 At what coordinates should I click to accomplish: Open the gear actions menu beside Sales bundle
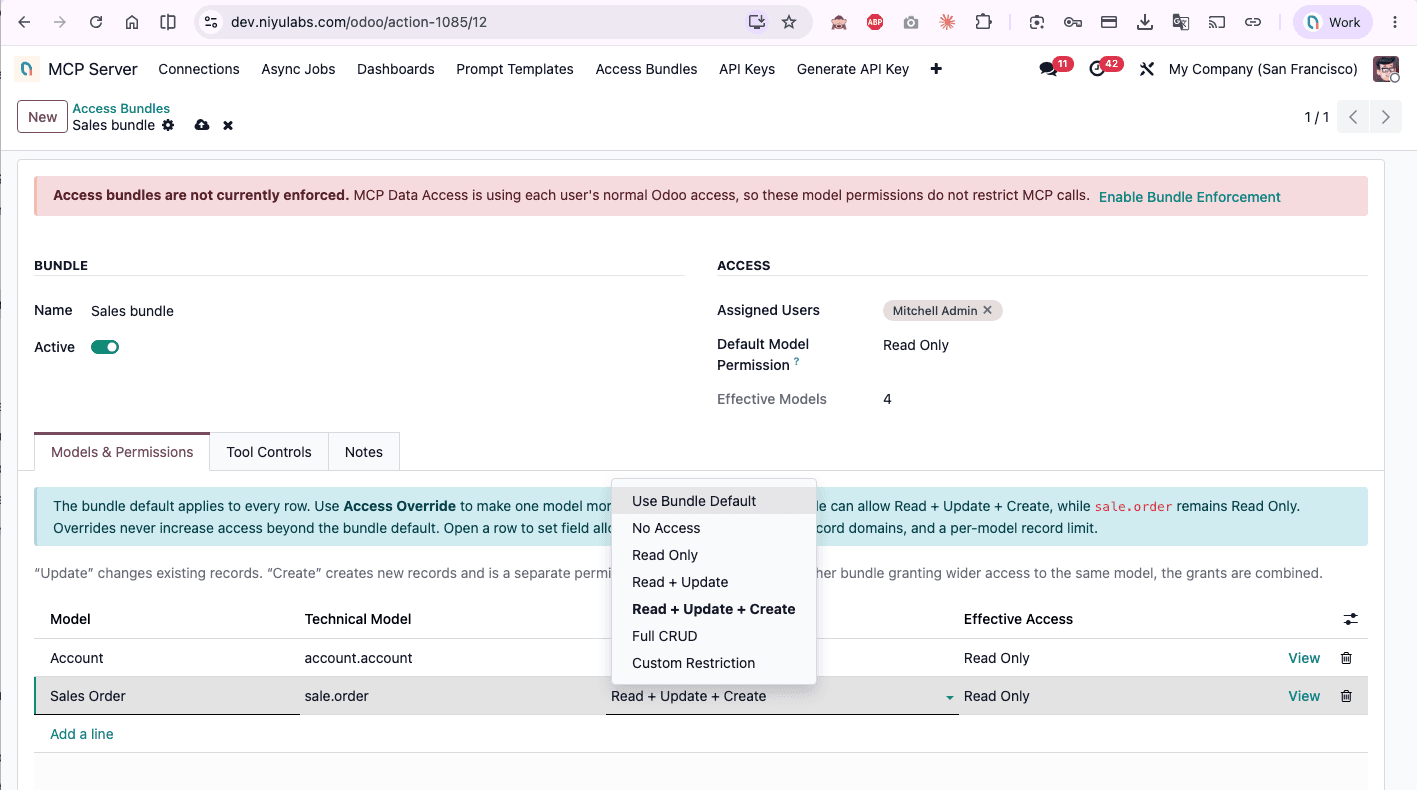[x=168, y=125]
